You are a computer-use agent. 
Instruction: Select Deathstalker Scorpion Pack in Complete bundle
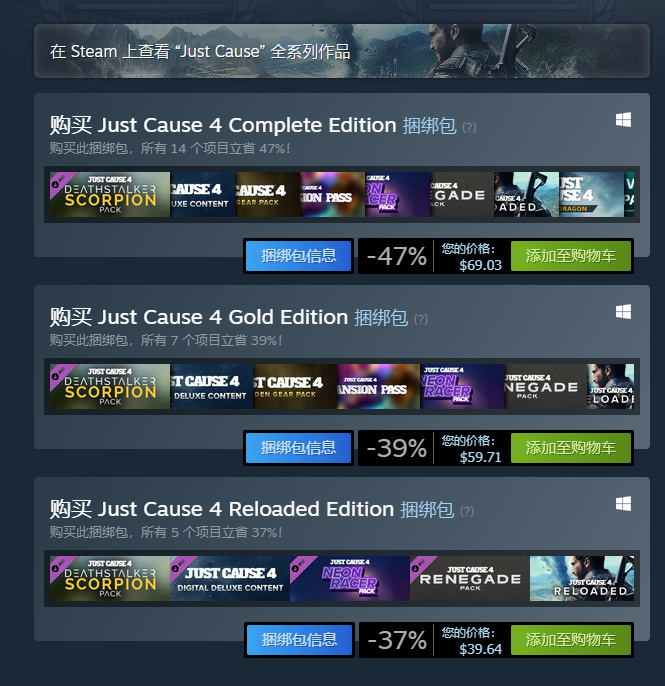click(x=110, y=194)
